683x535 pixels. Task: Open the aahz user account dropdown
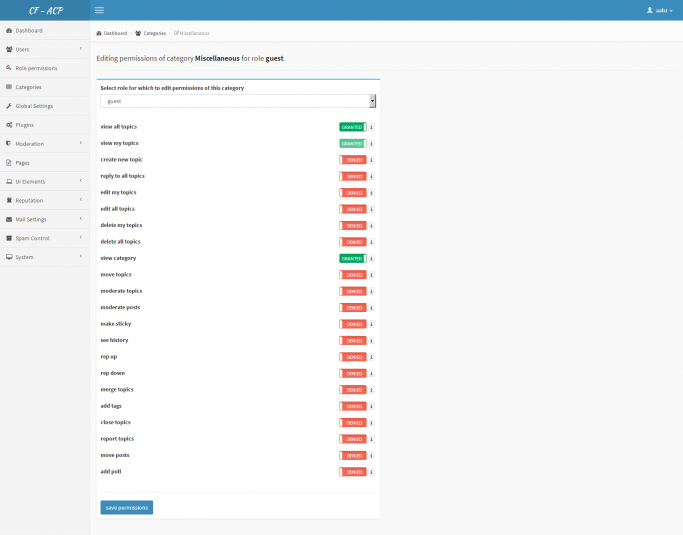(659, 10)
